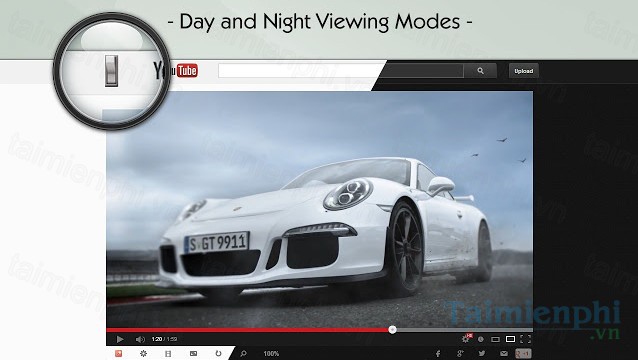Share via email envelope icon

pos(504,353)
